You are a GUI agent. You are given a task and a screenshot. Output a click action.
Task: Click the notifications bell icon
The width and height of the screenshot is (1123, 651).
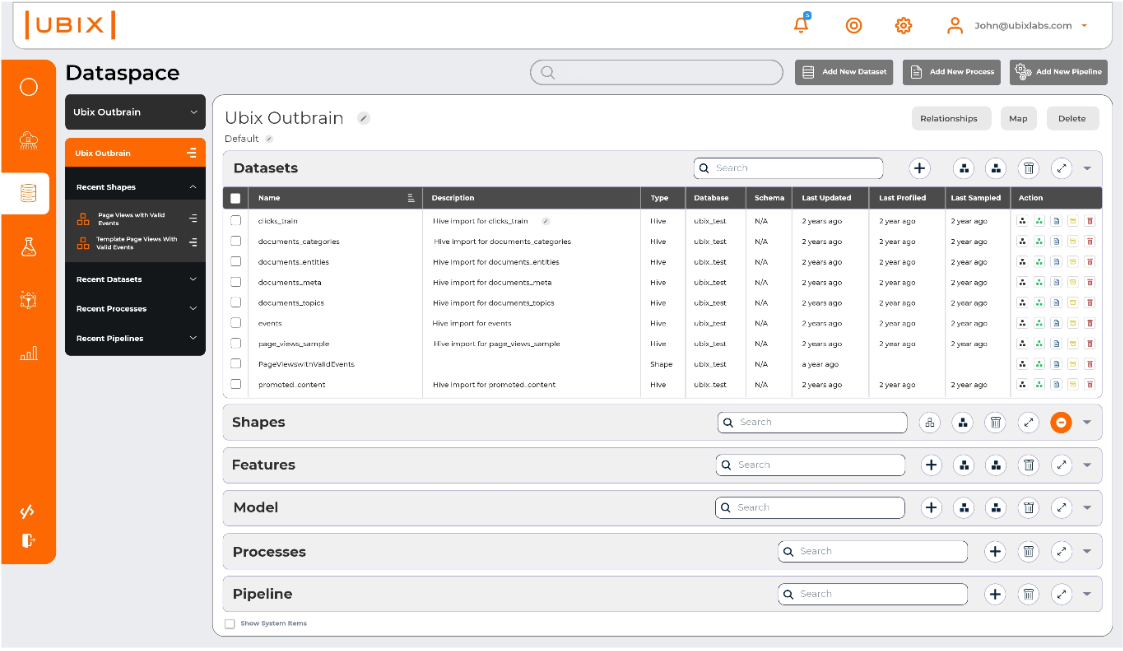click(x=801, y=25)
